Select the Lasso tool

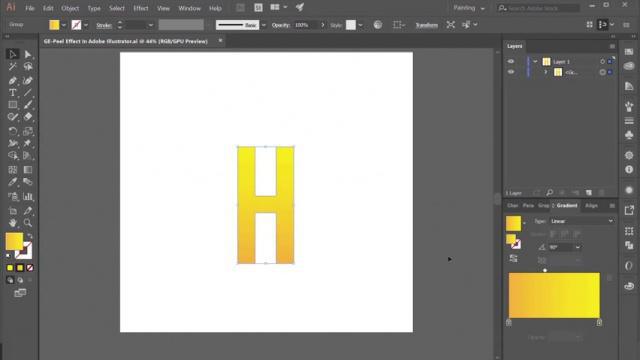point(27,66)
